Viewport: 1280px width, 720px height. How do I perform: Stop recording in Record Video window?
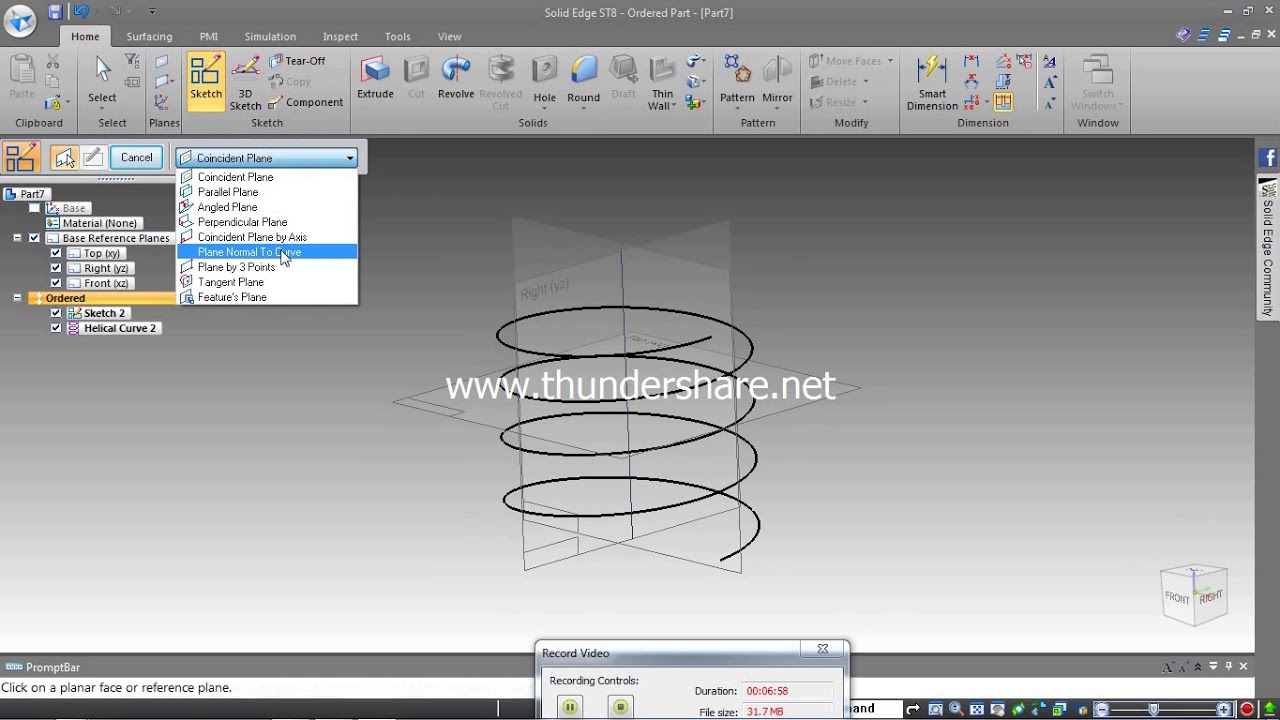(x=620, y=707)
